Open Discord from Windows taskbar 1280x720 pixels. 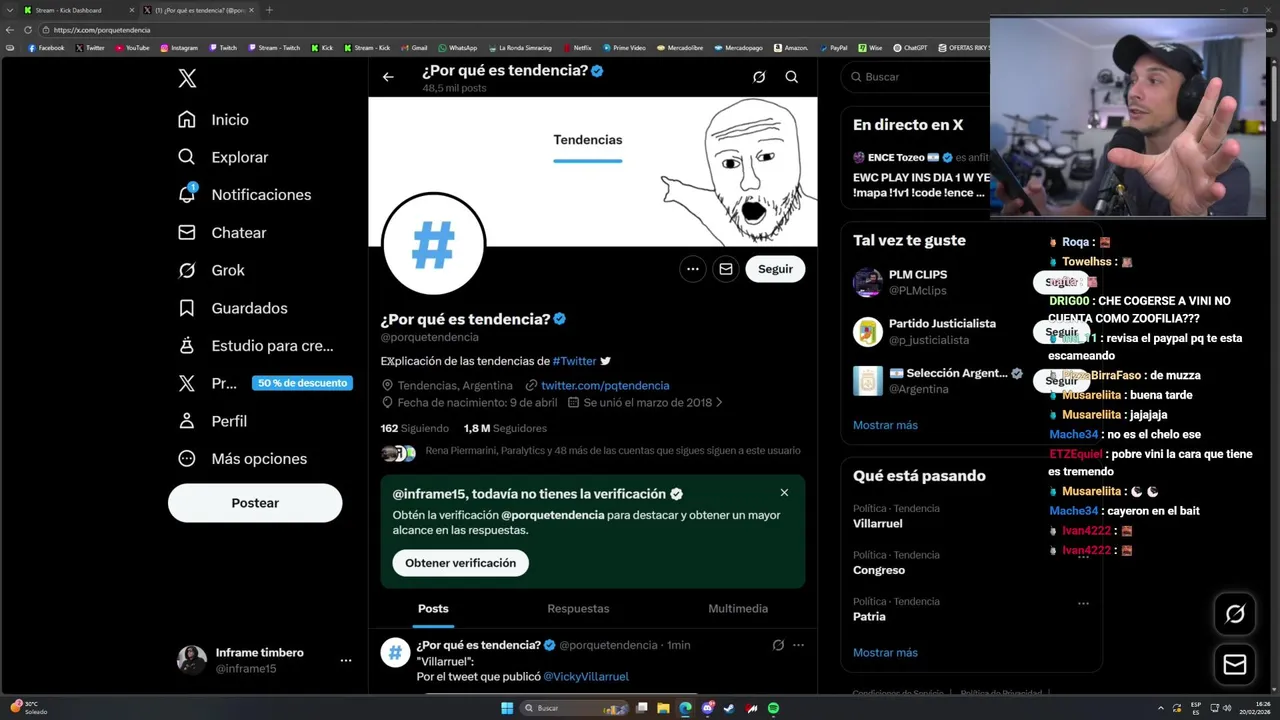pyautogui.click(x=707, y=708)
